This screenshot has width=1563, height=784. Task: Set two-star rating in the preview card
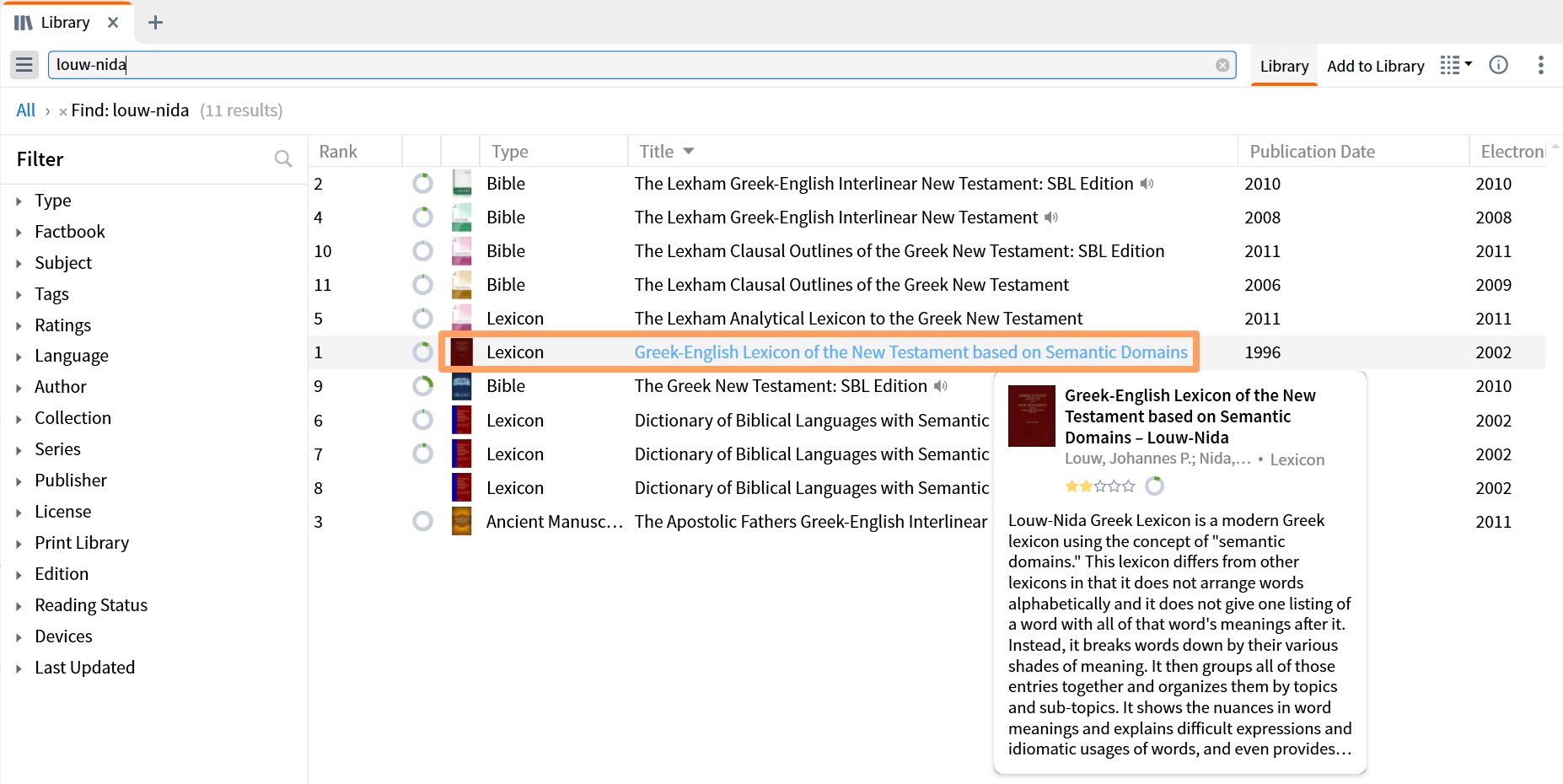coord(1086,486)
